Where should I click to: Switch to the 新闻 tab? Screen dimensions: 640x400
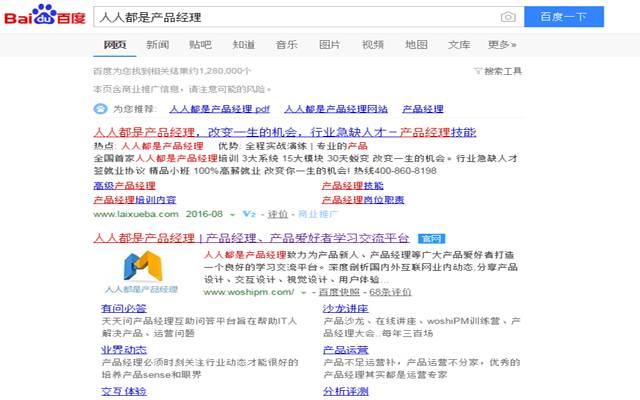pyautogui.click(x=158, y=44)
